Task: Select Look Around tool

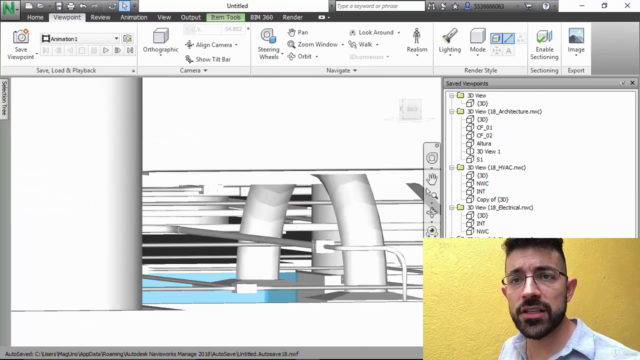Action: [x=371, y=32]
